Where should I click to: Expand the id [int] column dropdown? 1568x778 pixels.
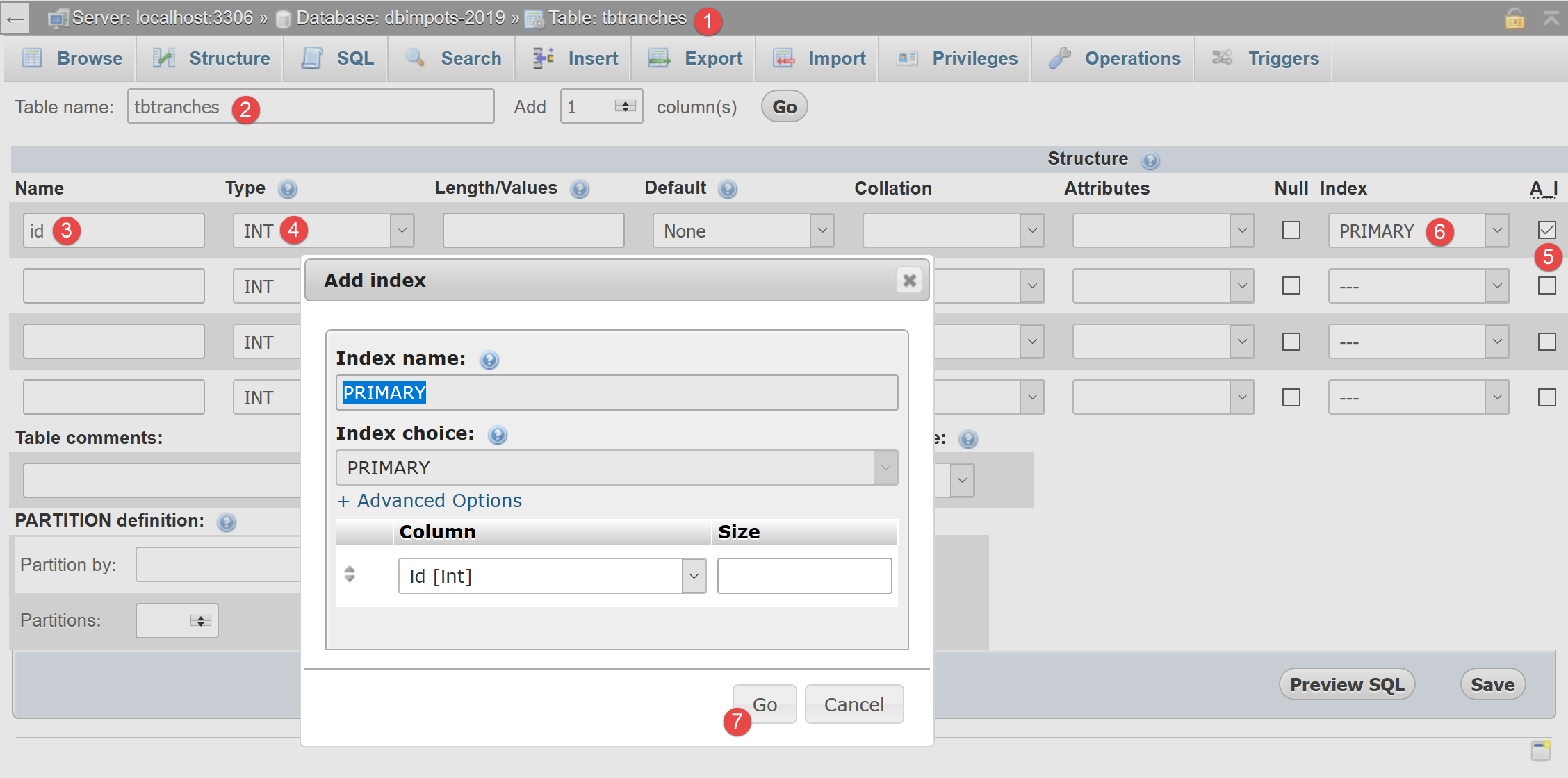coord(552,576)
